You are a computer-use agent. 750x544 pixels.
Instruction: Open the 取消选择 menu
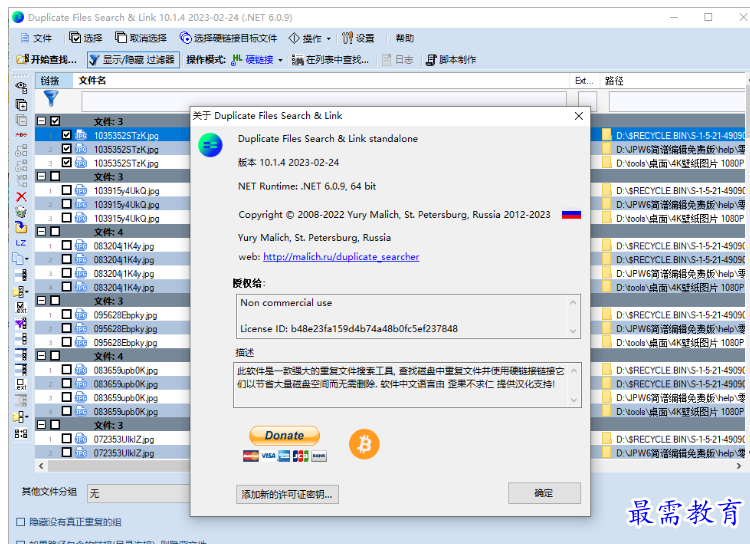pos(141,38)
